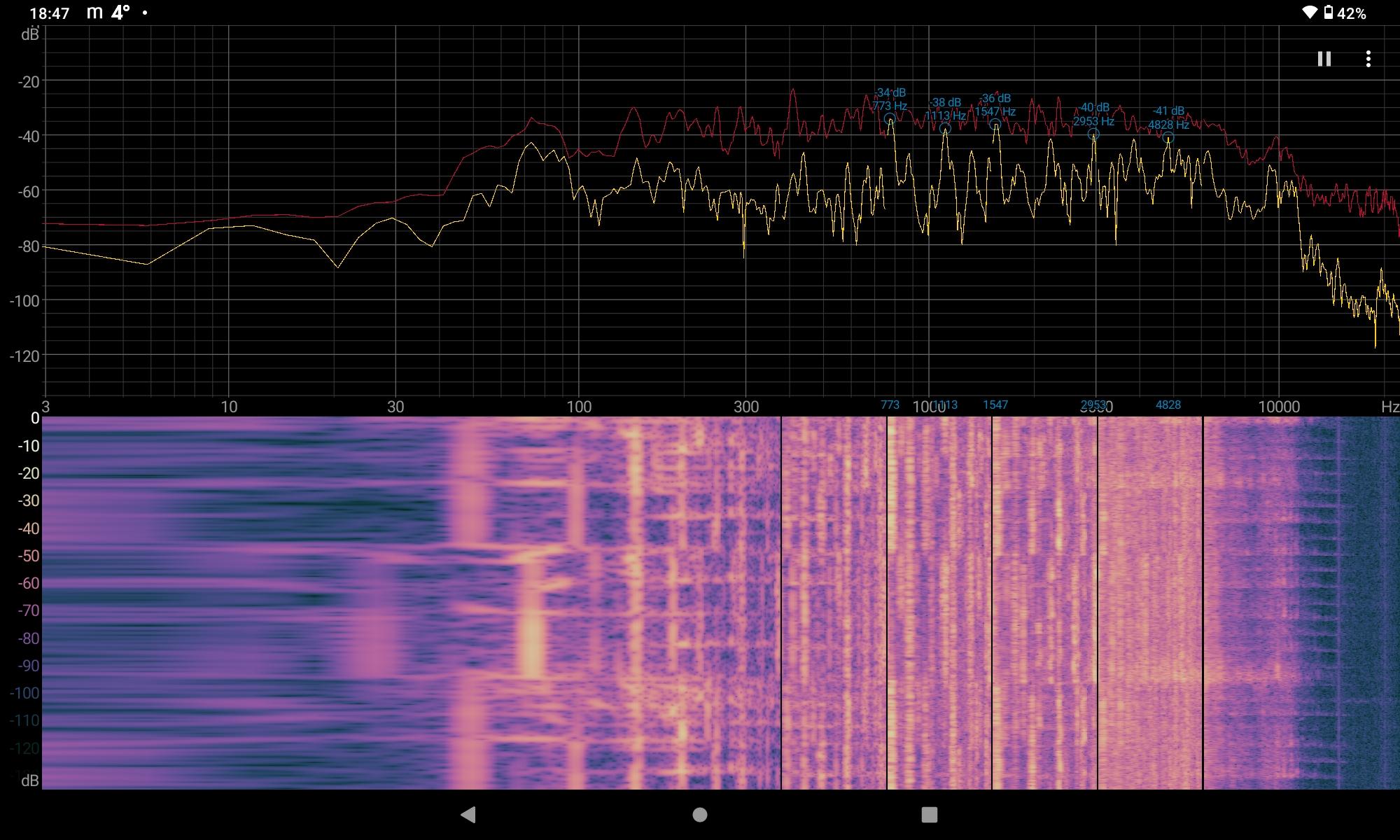1400x840 pixels.
Task: Tap the -41 dB 4828 Hz peak label
Action: pos(1168,118)
